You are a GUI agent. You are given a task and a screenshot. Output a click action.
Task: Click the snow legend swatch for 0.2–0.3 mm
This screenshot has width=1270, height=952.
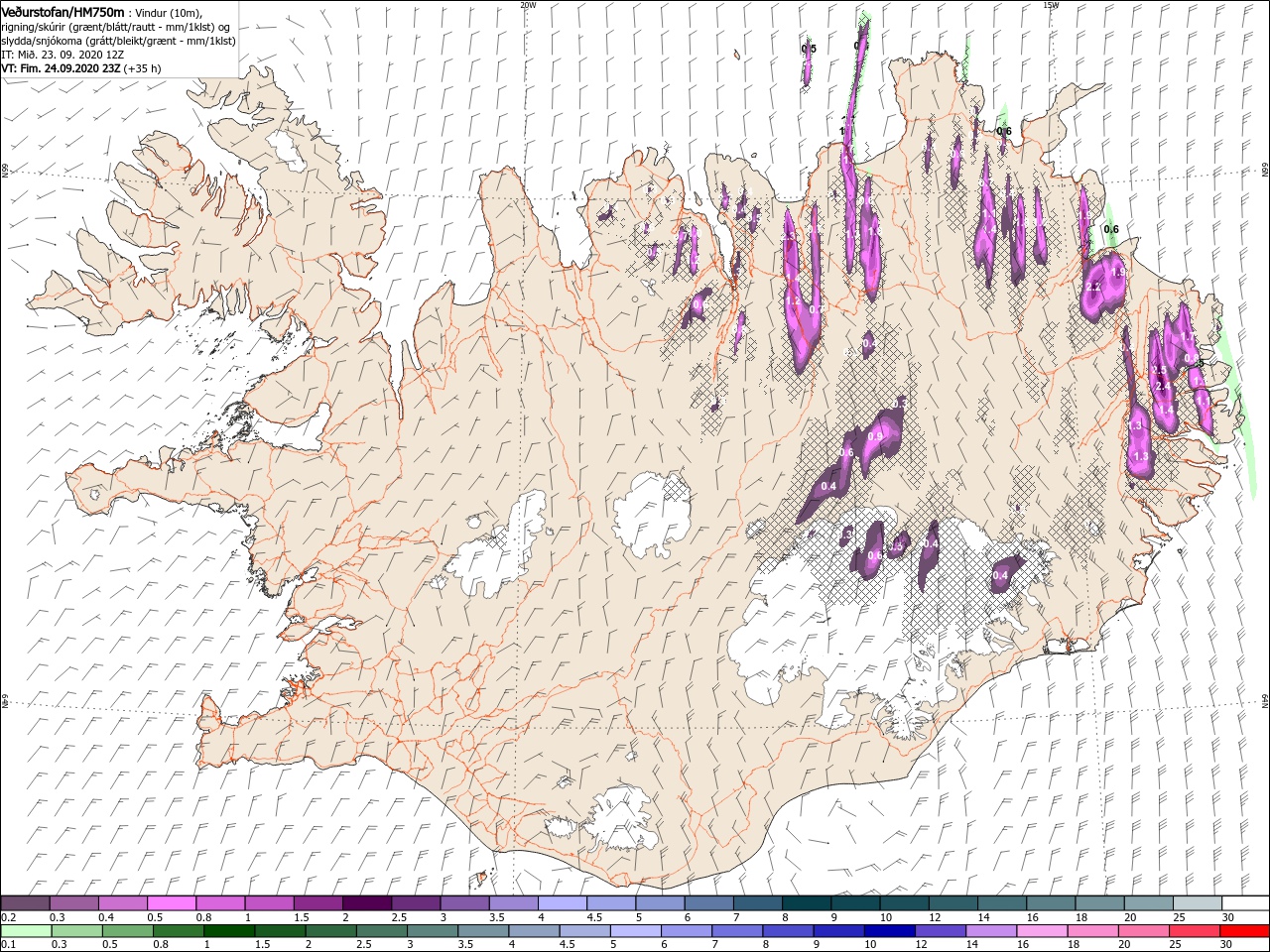coord(25,902)
